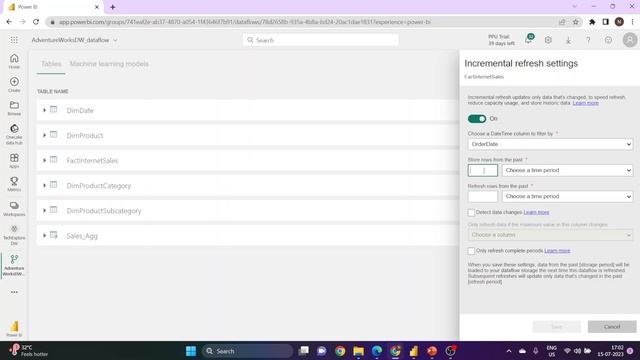Open Metrics in the left sidebar
Image resolution: width=640 pixels, height=360 pixels.
(14, 184)
